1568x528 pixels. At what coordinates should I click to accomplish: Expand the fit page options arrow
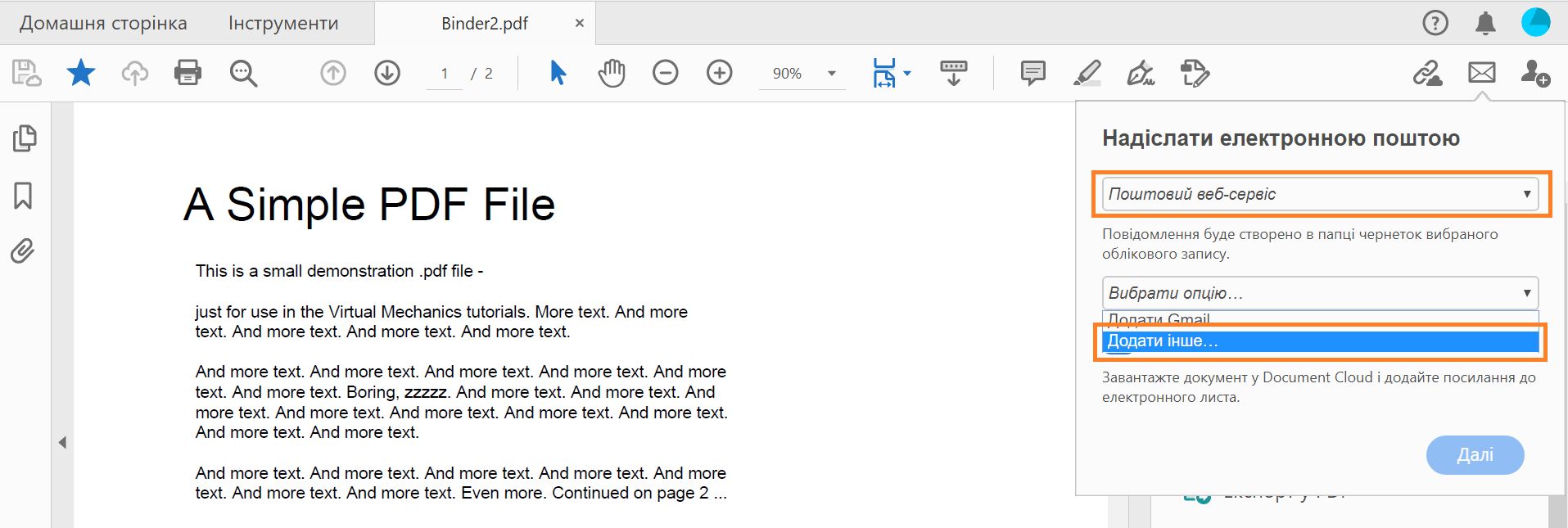click(x=907, y=73)
